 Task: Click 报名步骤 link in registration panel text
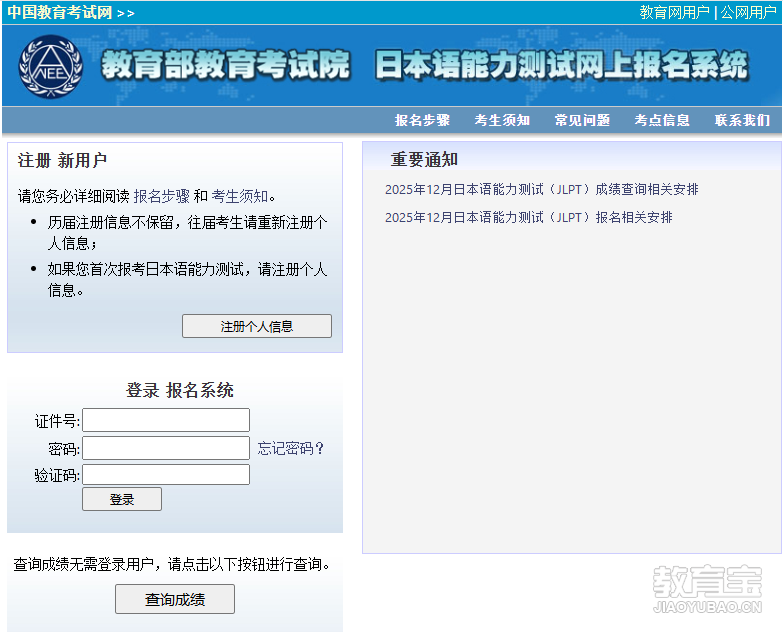pos(161,196)
